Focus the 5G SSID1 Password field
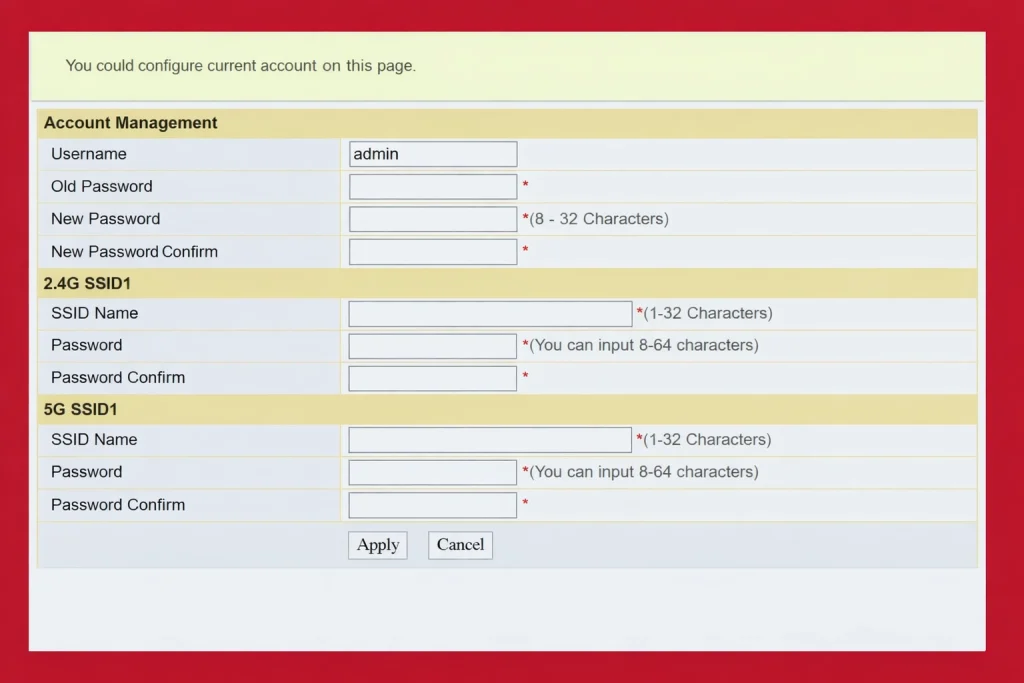The height and width of the screenshot is (683, 1024). pos(432,472)
